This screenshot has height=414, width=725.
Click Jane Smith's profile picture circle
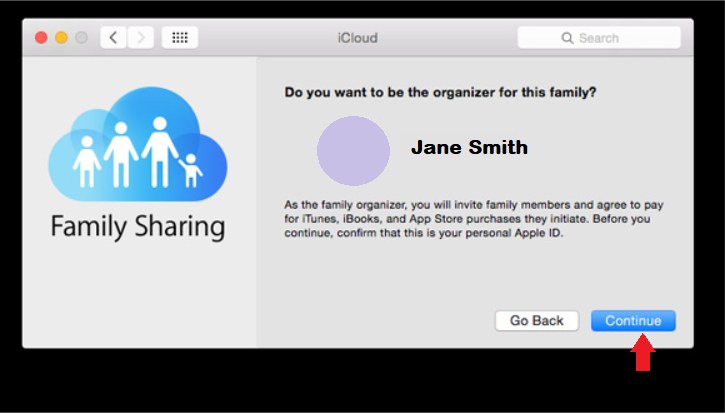[x=353, y=151]
